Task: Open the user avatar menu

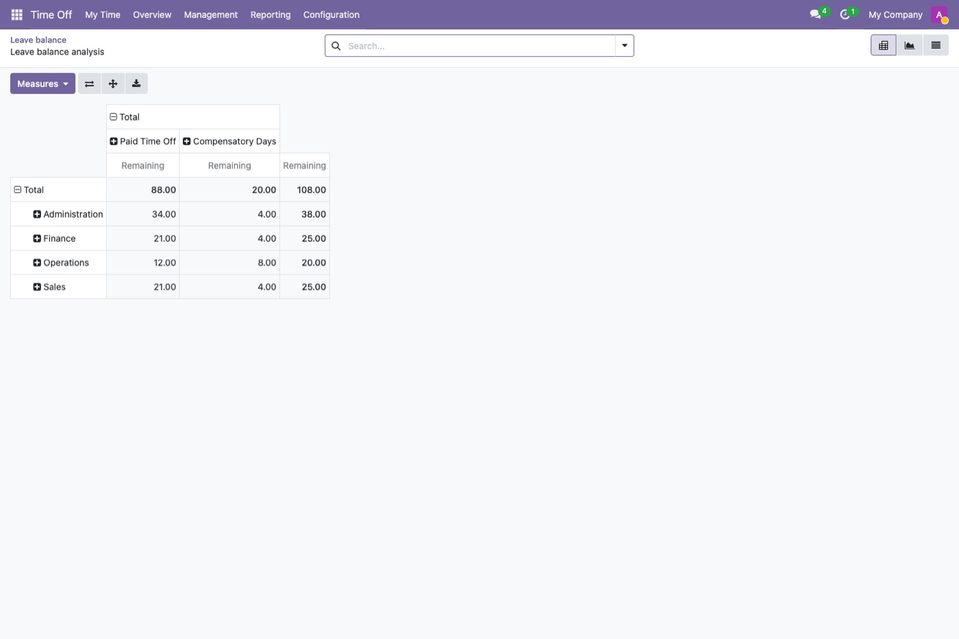Action: [x=939, y=15]
